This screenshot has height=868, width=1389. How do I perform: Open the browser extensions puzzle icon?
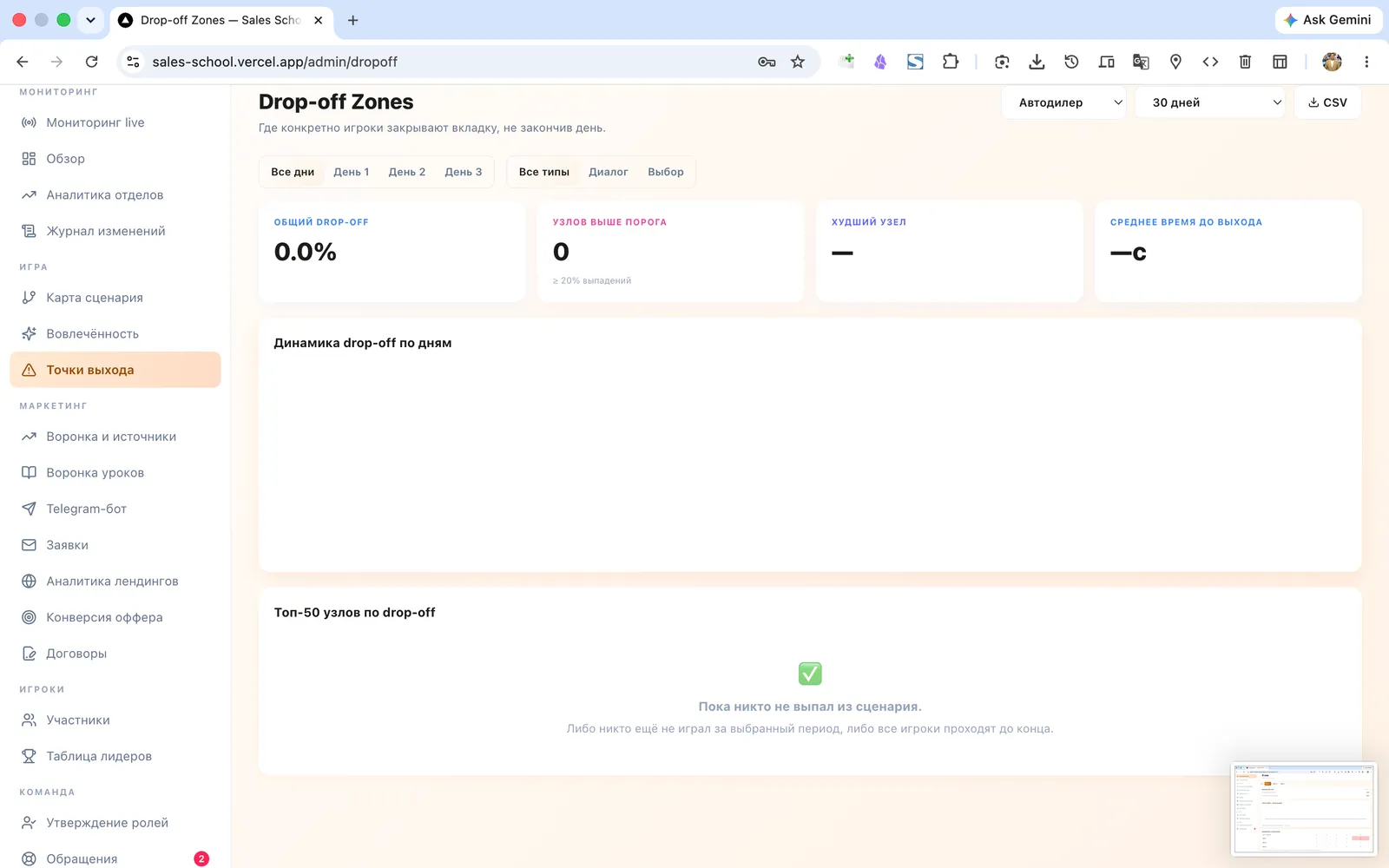951,62
